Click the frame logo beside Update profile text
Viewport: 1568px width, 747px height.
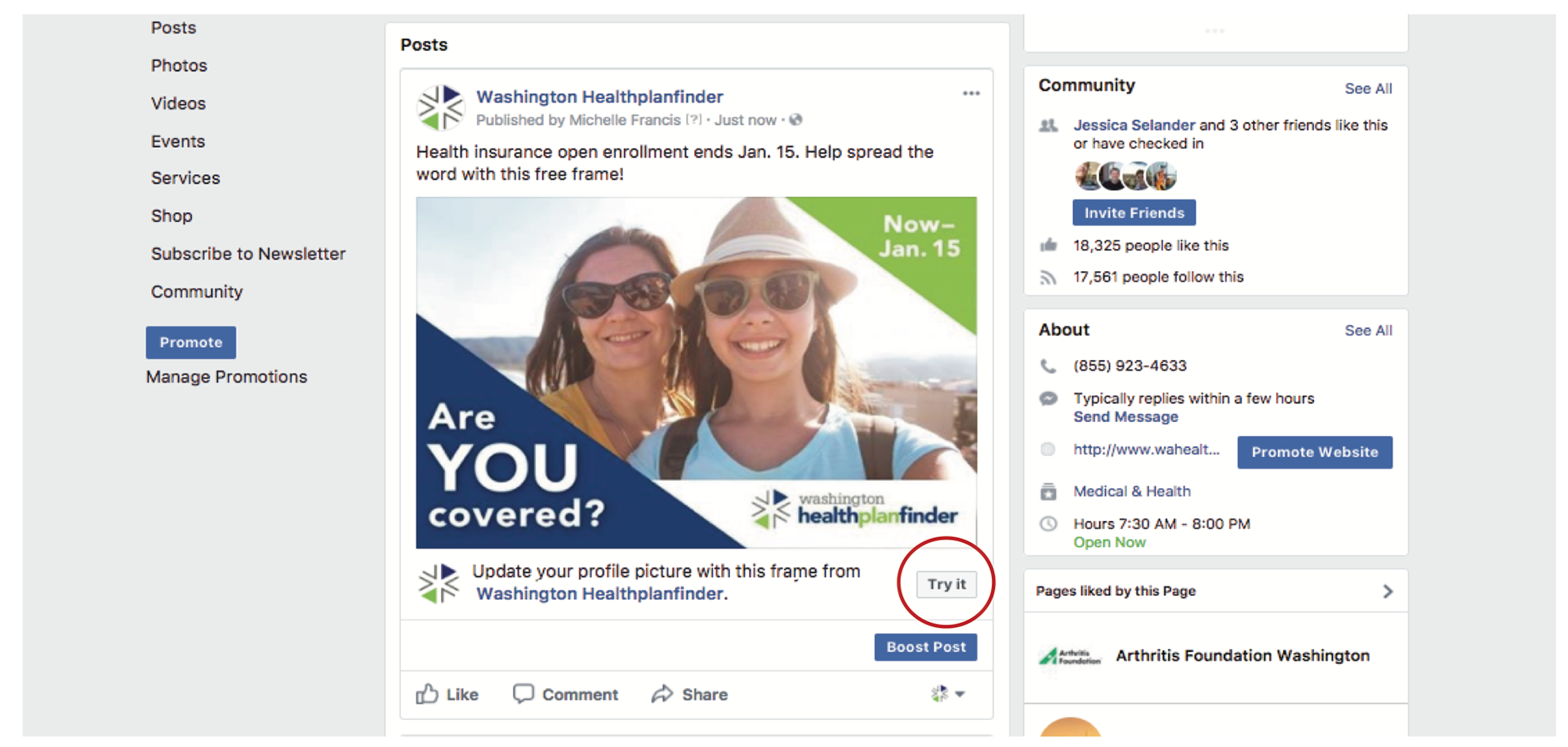439,583
